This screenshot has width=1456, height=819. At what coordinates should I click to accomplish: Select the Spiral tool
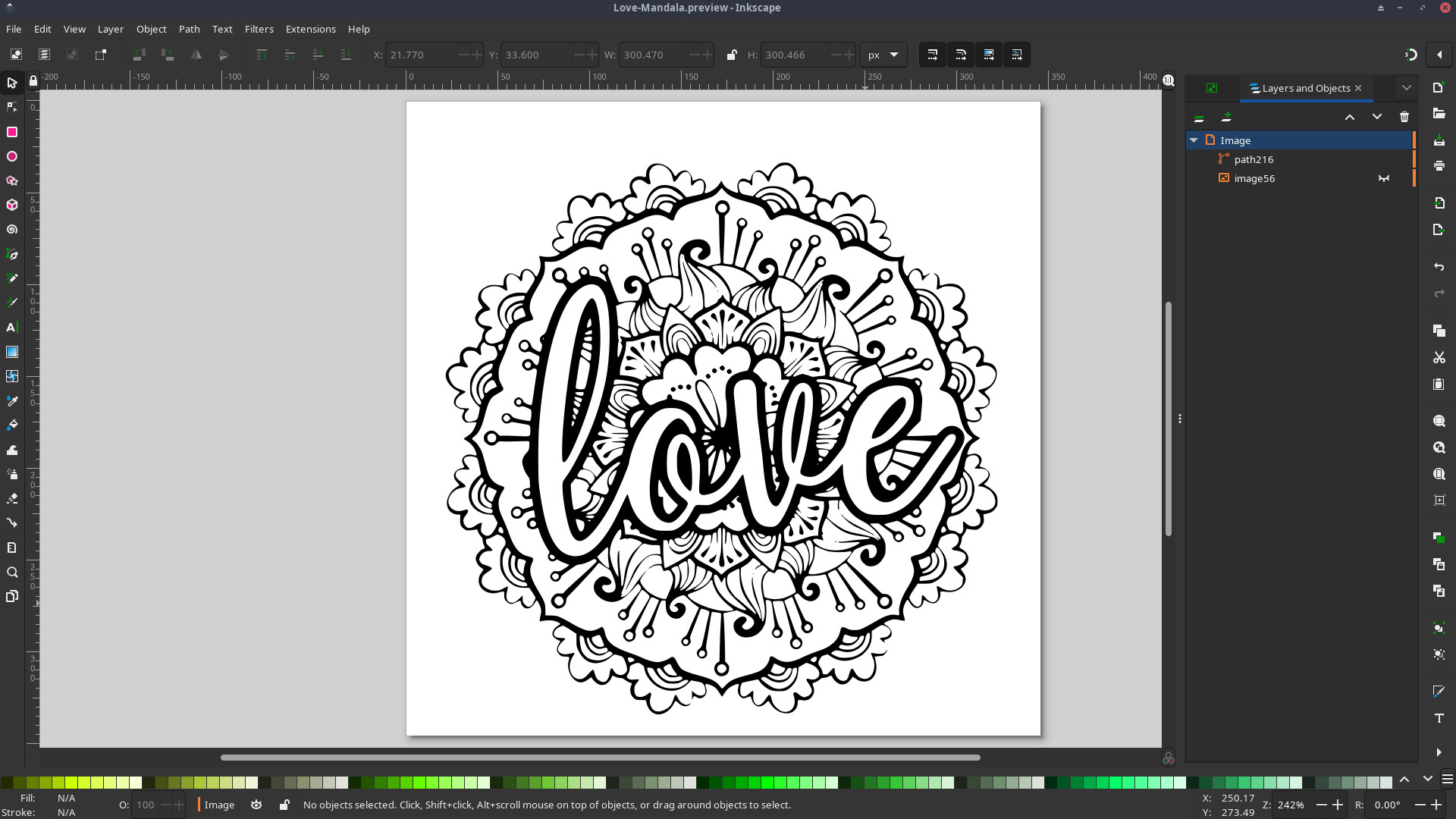[12, 229]
